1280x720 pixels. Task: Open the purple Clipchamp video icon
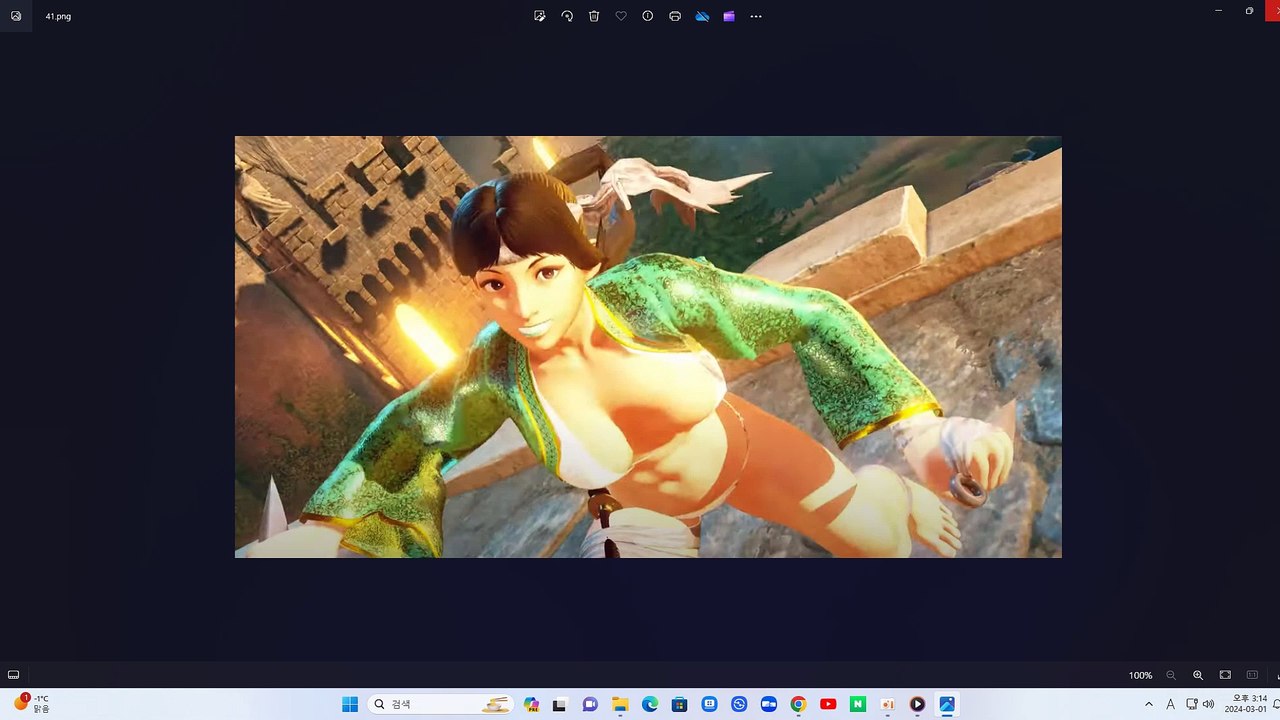729,16
